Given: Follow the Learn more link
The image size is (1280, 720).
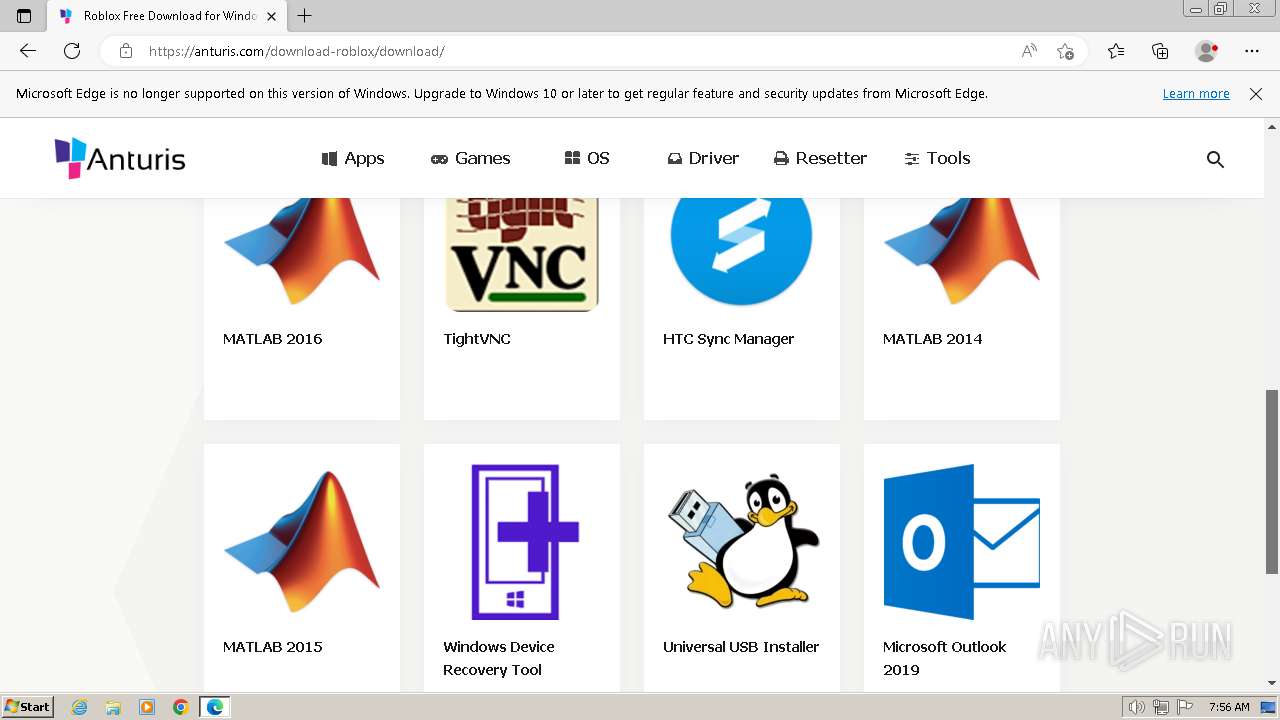Looking at the screenshot, I should click(1196, 94).
